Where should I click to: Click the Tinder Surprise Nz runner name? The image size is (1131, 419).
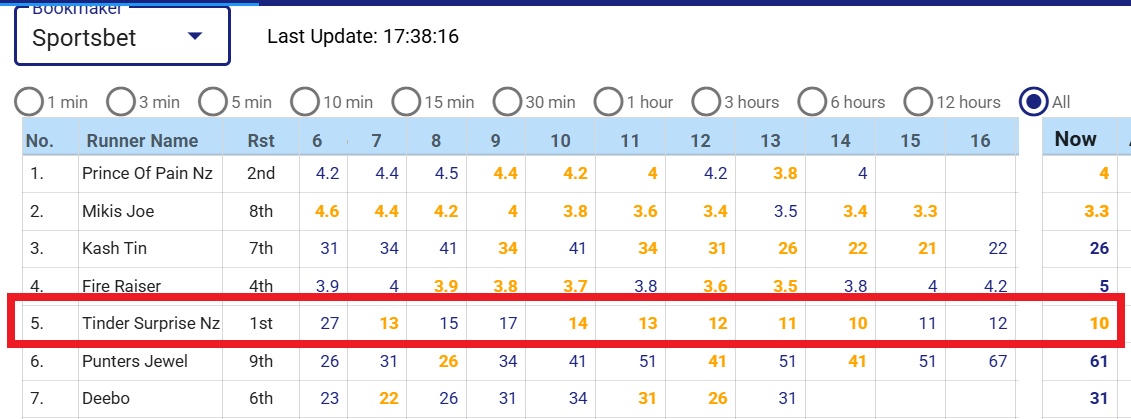(152, 323)
